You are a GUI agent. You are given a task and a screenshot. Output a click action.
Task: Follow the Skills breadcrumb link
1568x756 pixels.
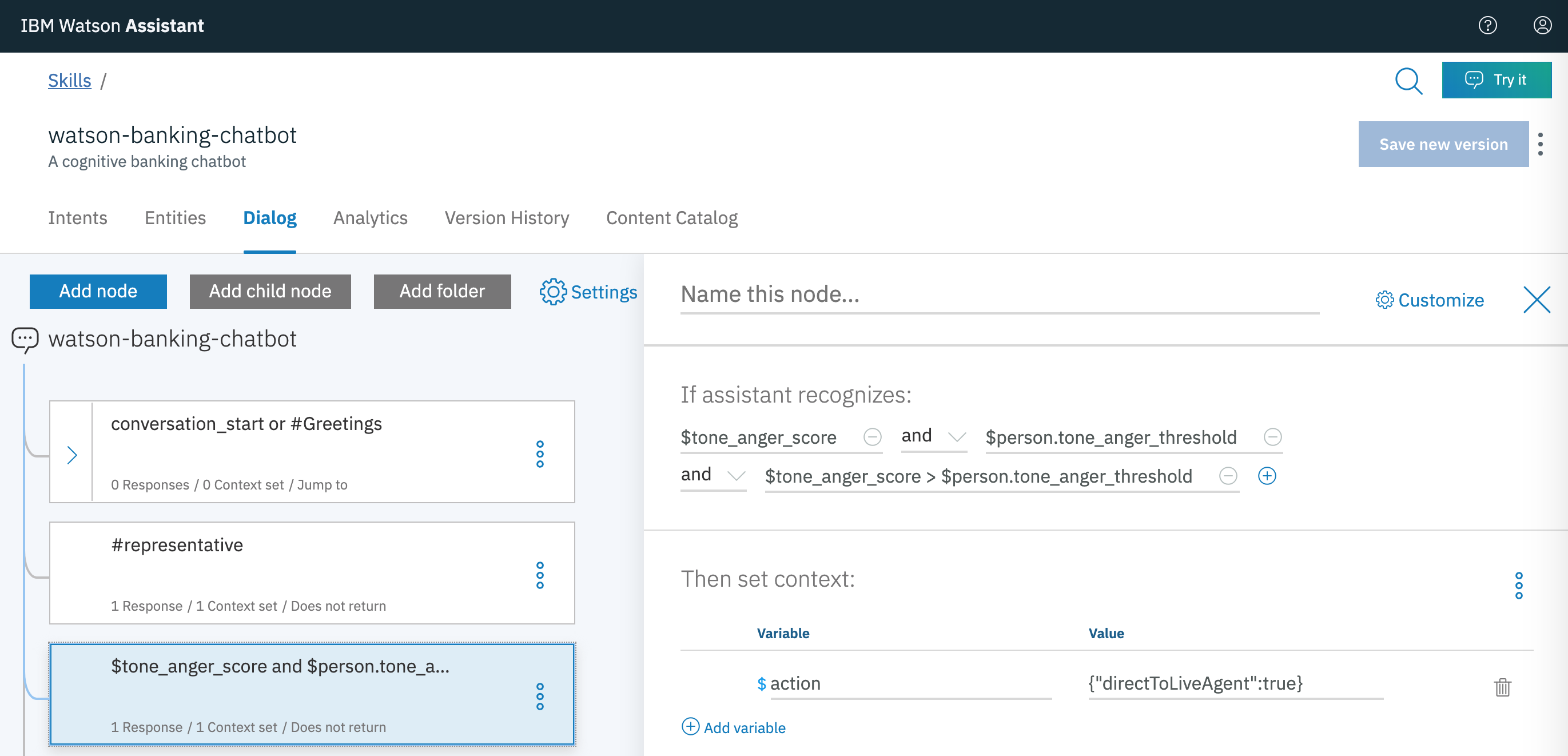69,81
